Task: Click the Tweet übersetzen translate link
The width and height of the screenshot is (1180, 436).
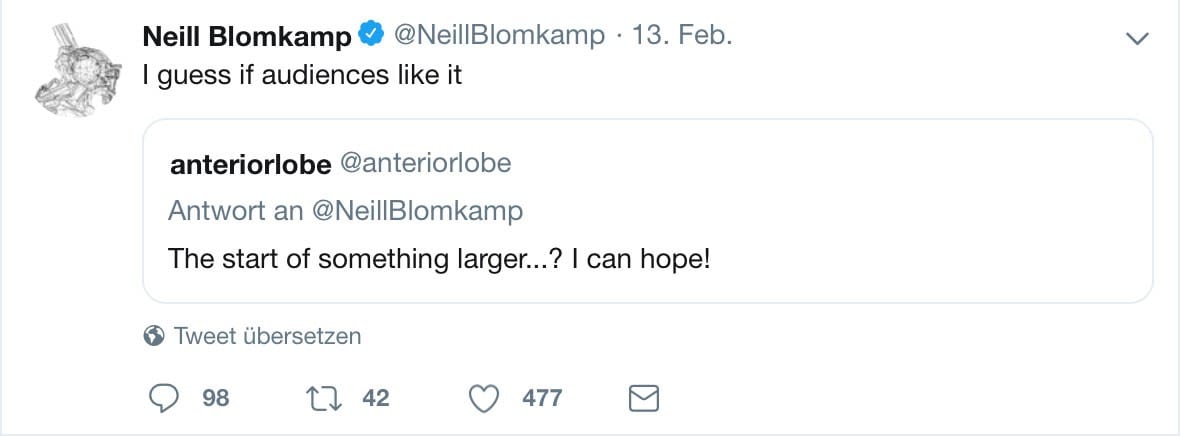Action: point(267,336)
